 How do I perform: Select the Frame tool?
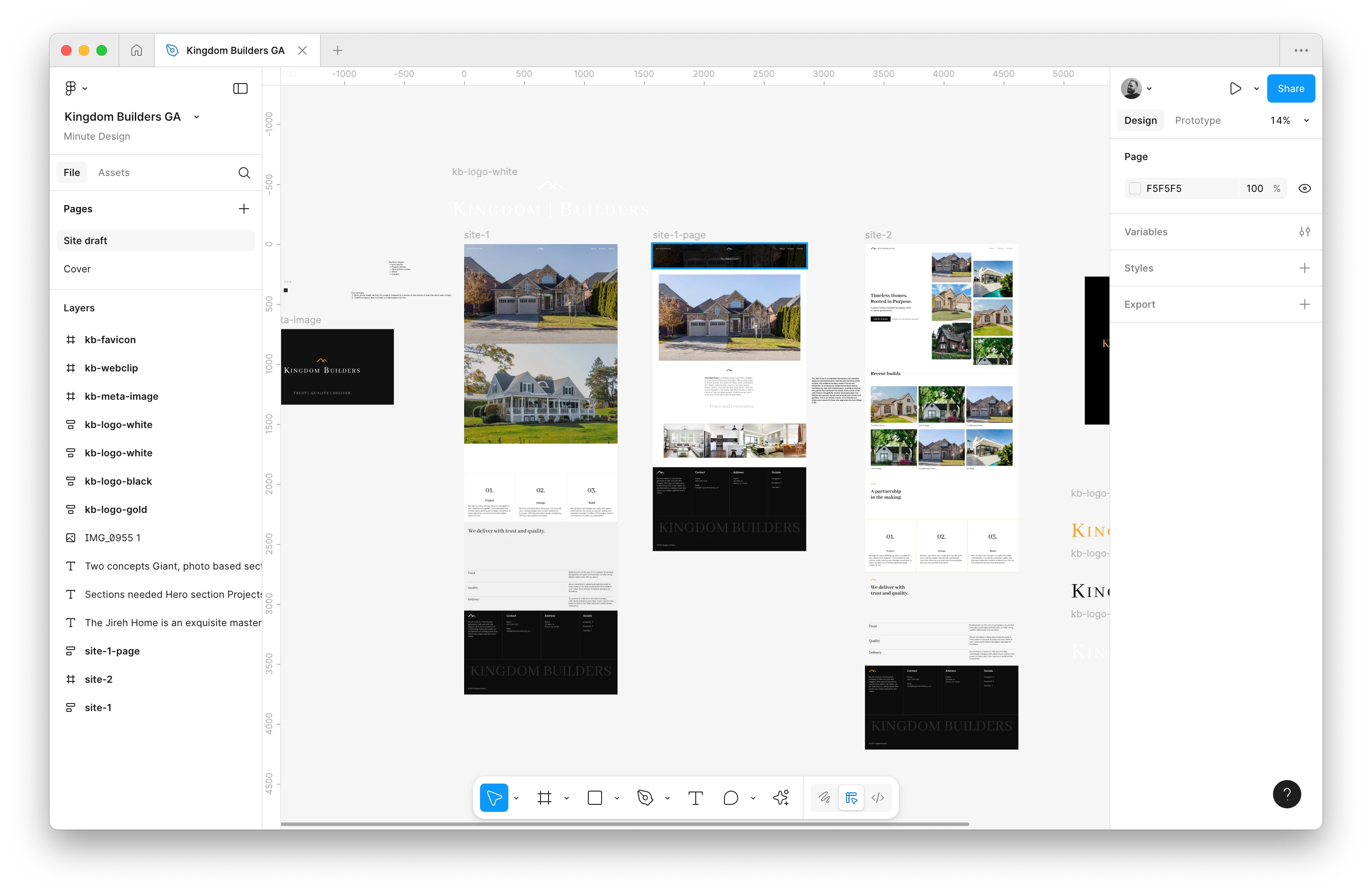coord(544,798)
